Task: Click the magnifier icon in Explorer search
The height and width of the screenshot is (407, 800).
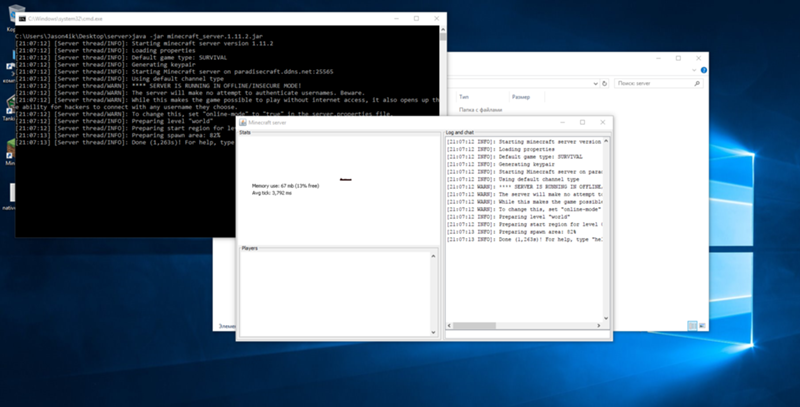Action: [x=697, y=83]
